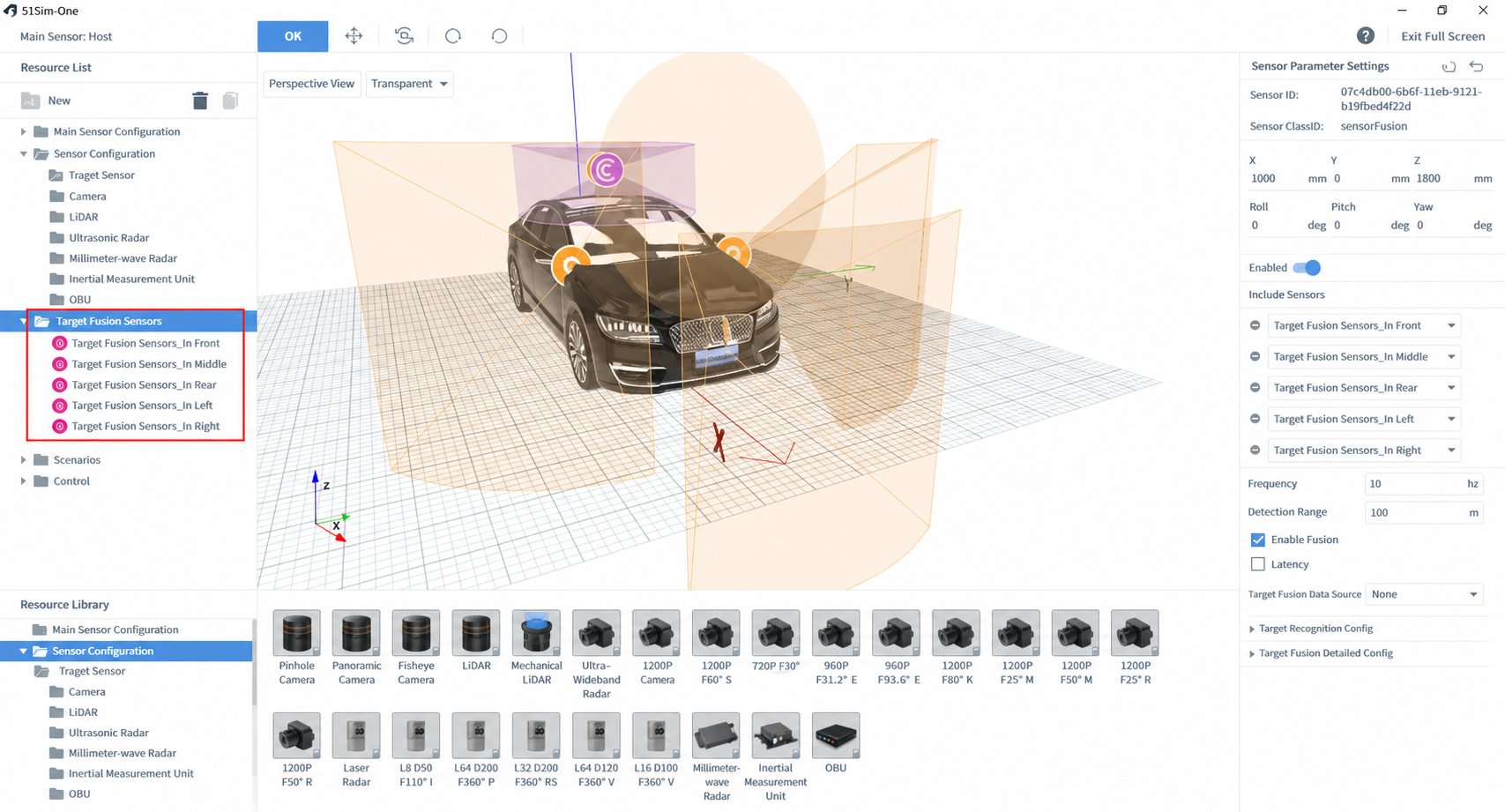Image resolution: width=1505 pixels, height=812 pixels.
Task: Pick the Pinhole Camera sensor thumbnail
Action: (x=297, y=633)
